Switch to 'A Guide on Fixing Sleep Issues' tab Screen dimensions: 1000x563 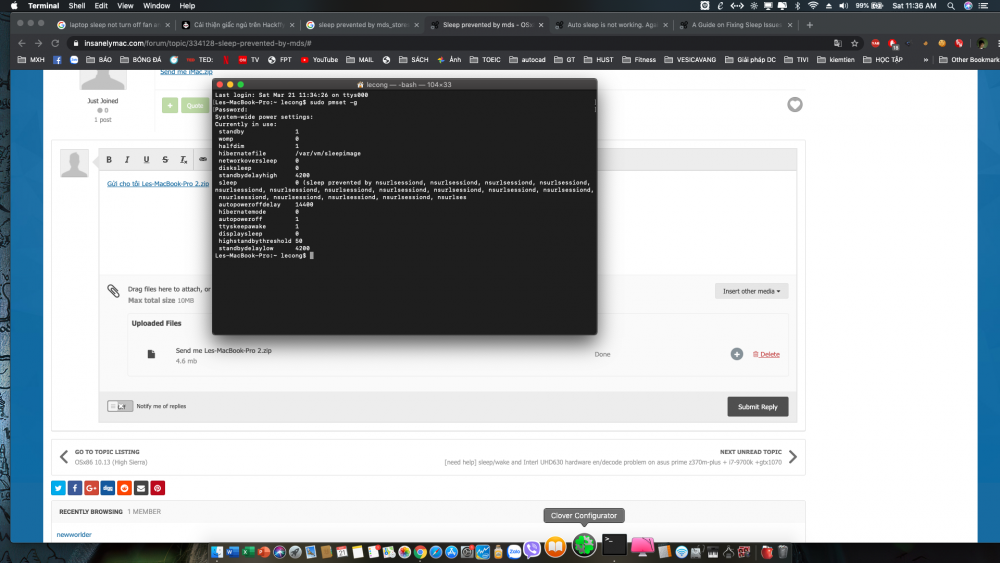736,25
